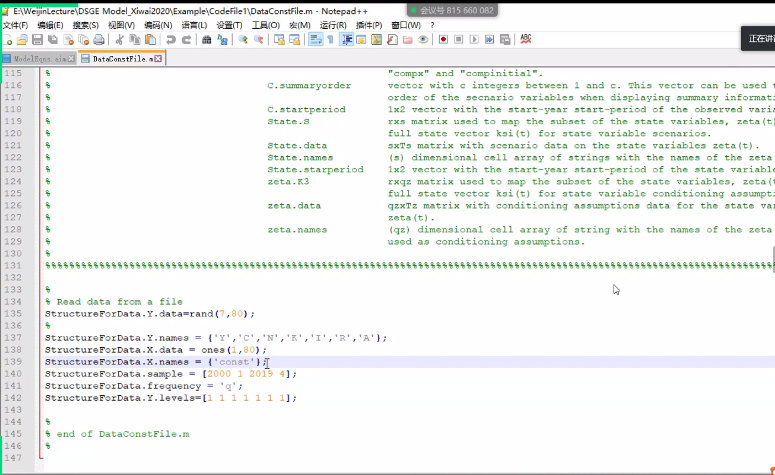The width and height of the screenshot is (775, 475).
Task: Toggle show all characters pilcrow icon
Action: point(330,40)
